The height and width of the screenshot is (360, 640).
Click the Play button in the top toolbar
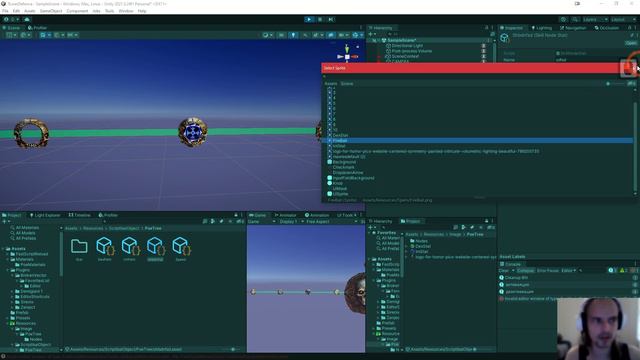(x=309, y=19)
